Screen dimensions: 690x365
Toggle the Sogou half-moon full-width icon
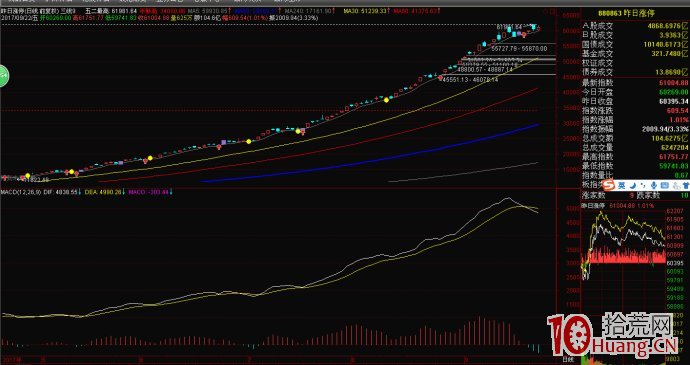coord(632,185)
